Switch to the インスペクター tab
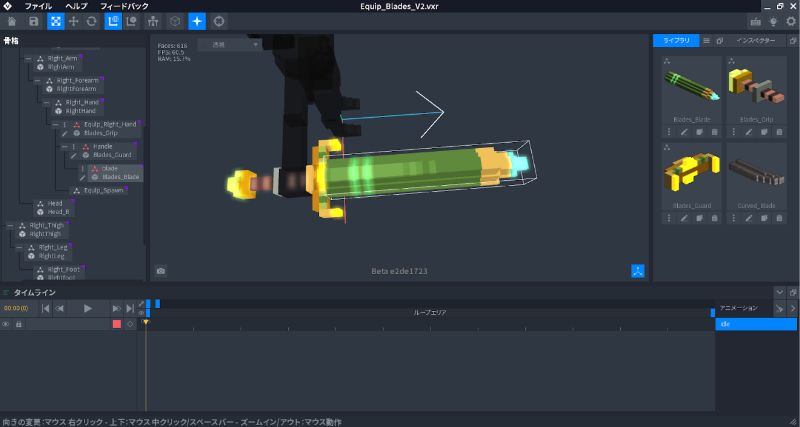The height and width of the screenshot is (427, 800). click(x=755, y=41)
